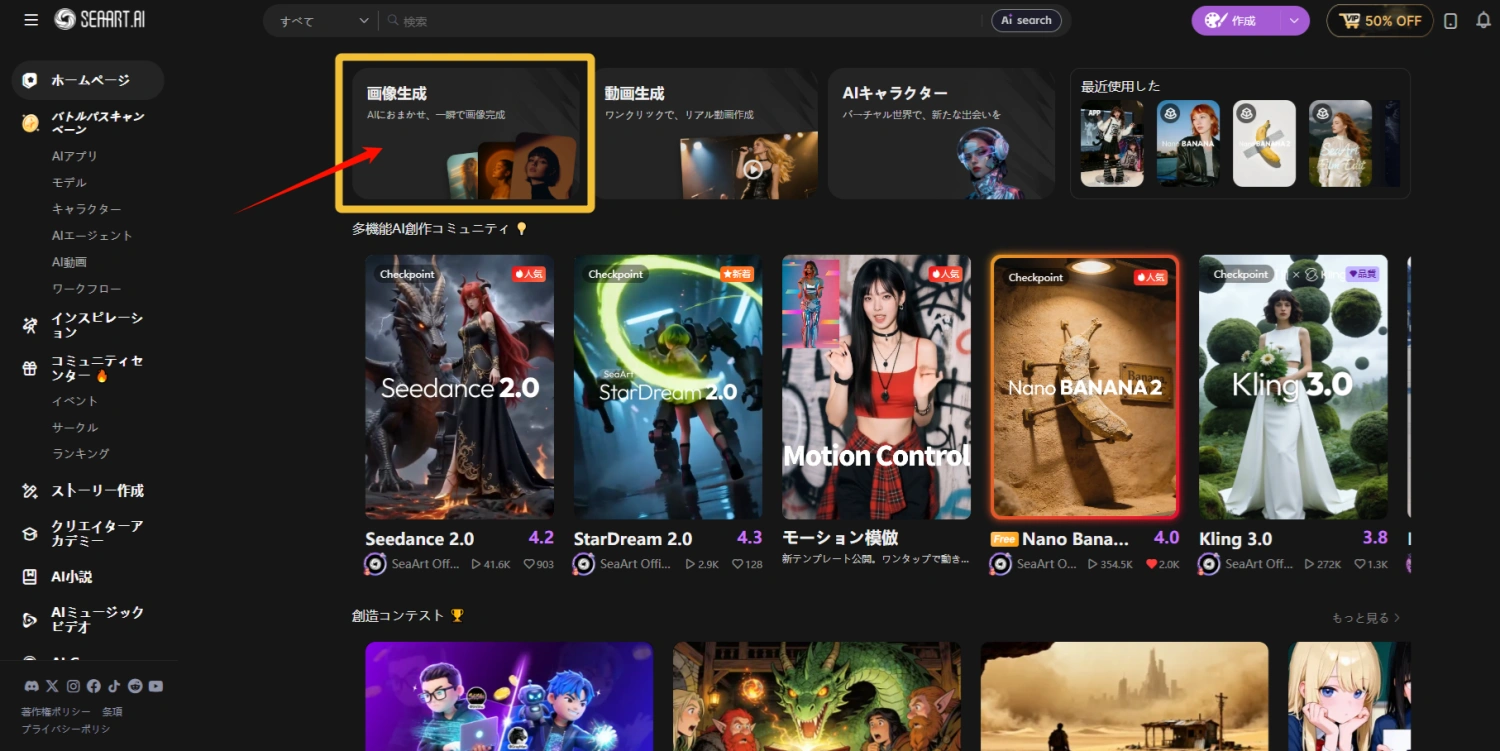Open the Motion Control template card
Image resolution: width=1500 pixels, height=751 pixels.
(x=876, y=387)
